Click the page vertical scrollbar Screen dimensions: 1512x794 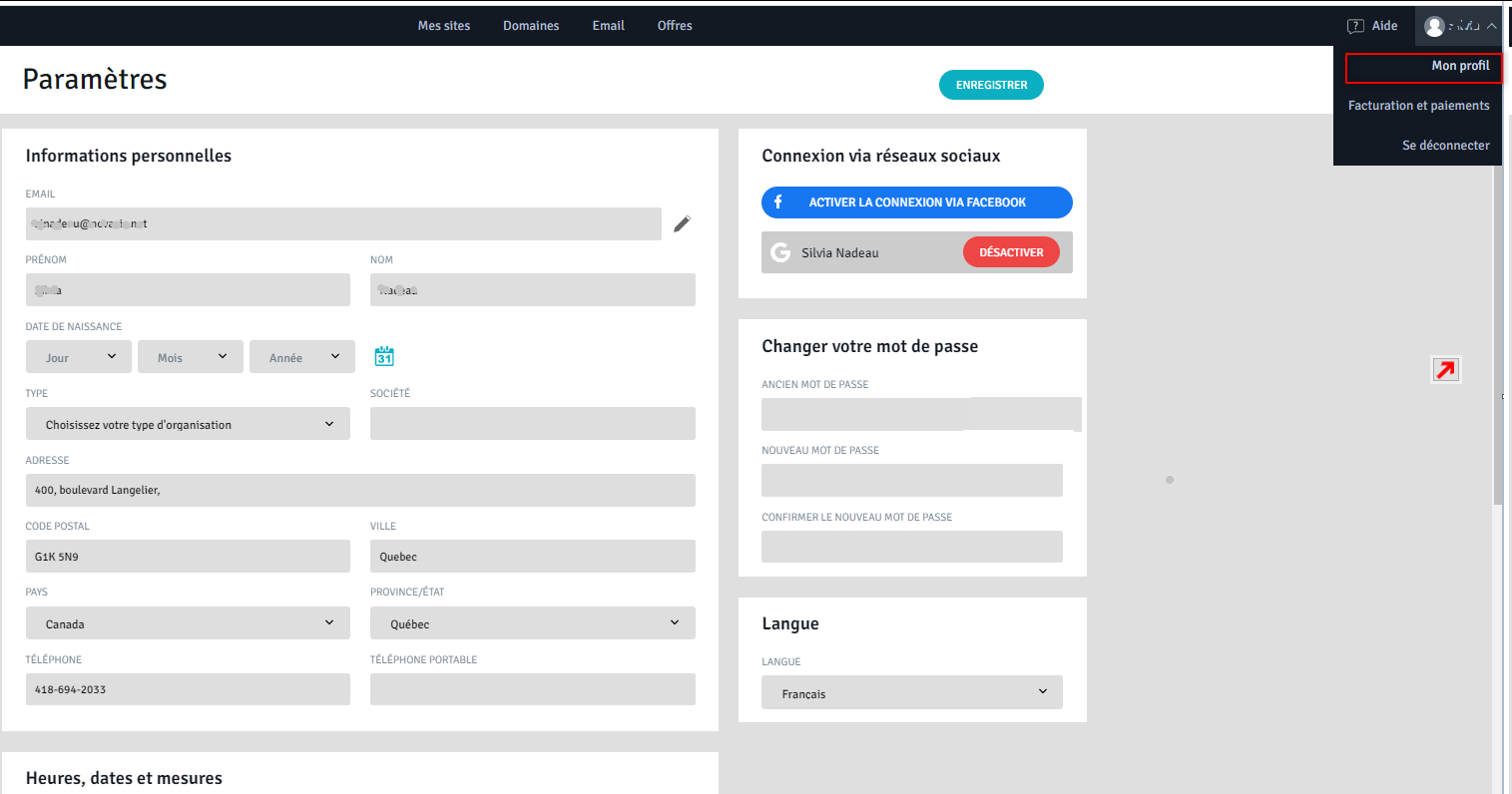pyautogui.click(x=1497, y=334)
